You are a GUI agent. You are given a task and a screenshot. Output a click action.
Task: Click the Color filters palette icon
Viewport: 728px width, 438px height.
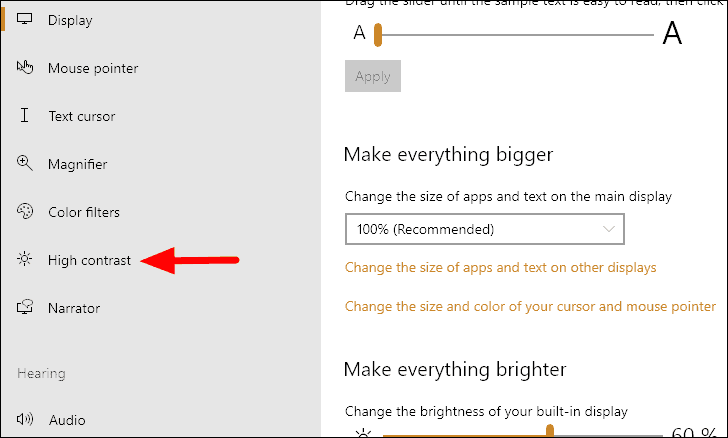[25, 212]
